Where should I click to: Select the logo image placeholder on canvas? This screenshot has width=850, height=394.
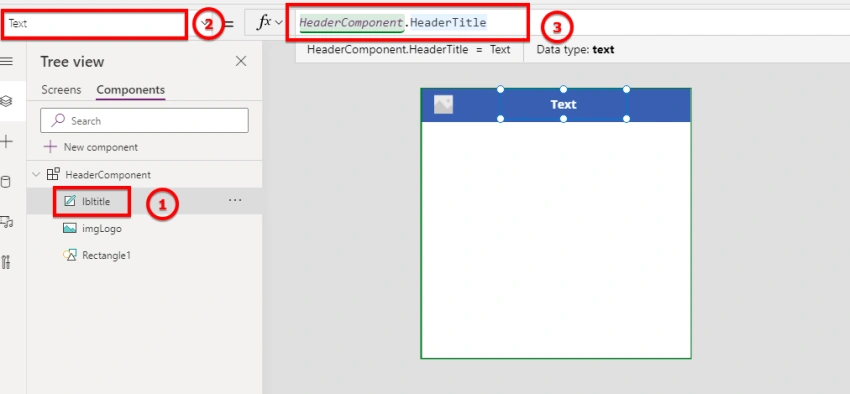[443, 105]
